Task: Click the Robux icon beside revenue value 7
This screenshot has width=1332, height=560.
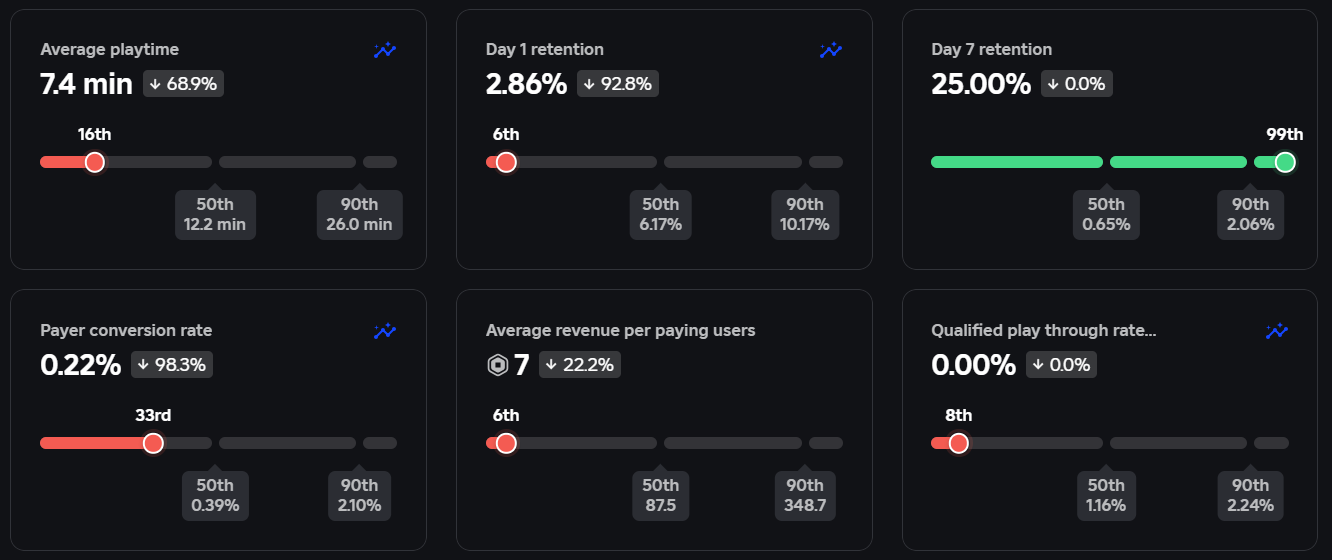Action: point(497,365)
